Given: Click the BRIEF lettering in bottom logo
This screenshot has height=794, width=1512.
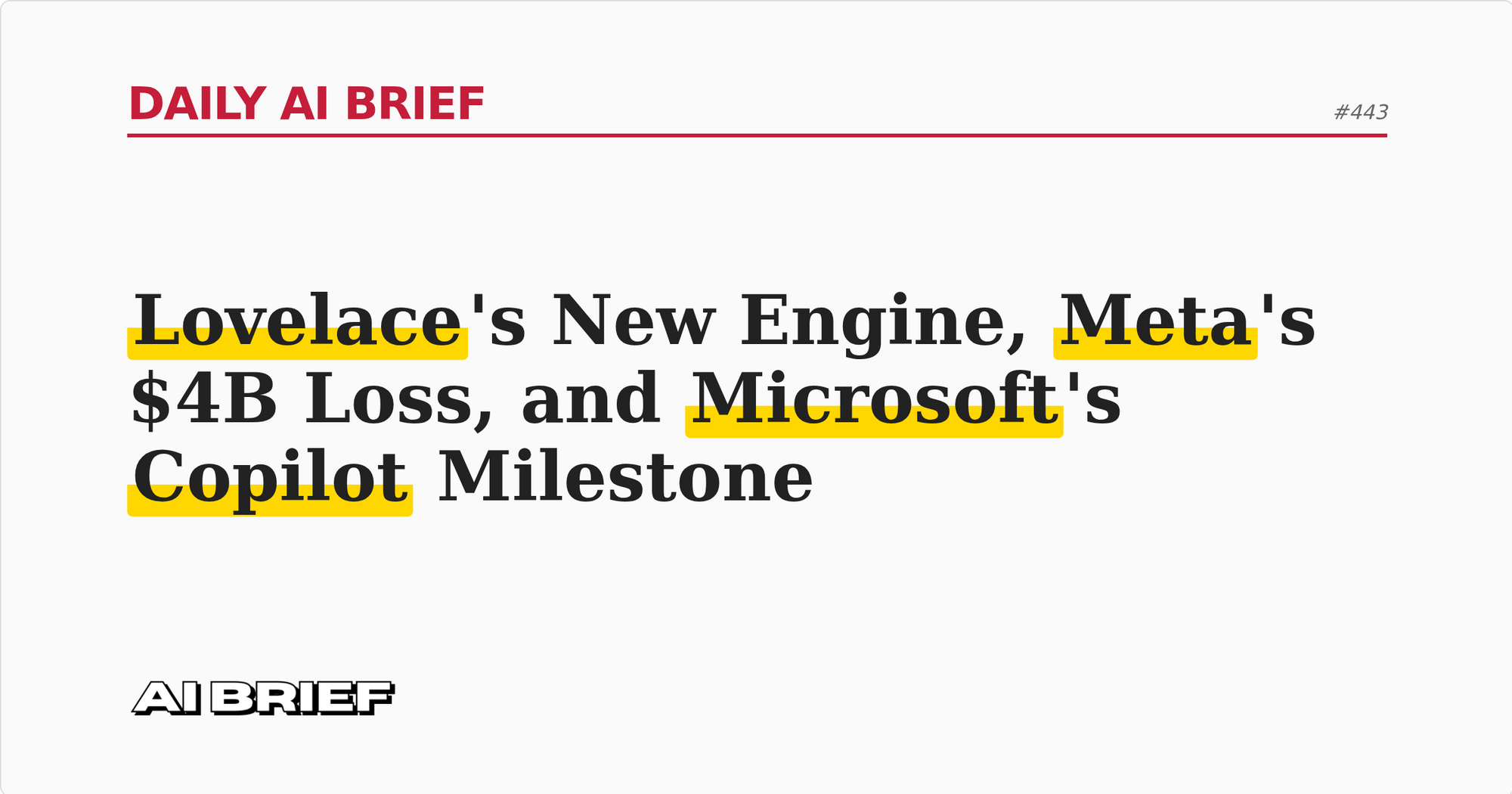Looking at the screenshot, I should coord(302,698).
